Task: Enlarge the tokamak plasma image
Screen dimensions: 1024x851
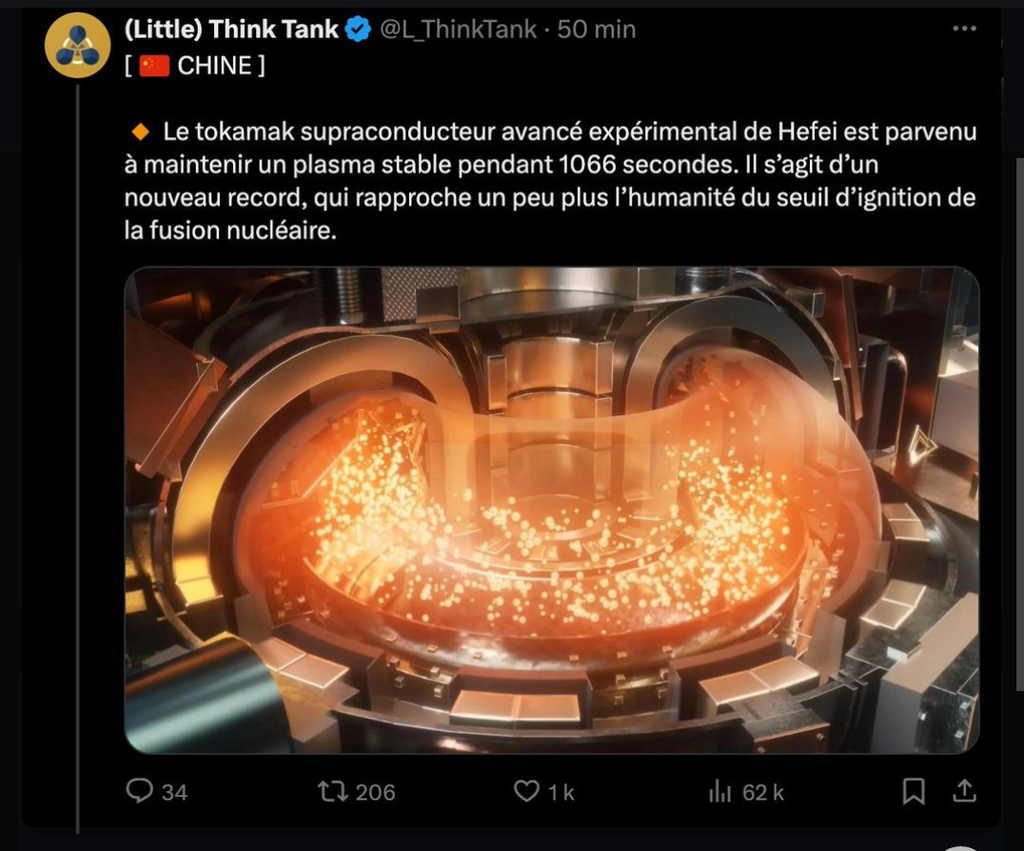Action: 551,509
